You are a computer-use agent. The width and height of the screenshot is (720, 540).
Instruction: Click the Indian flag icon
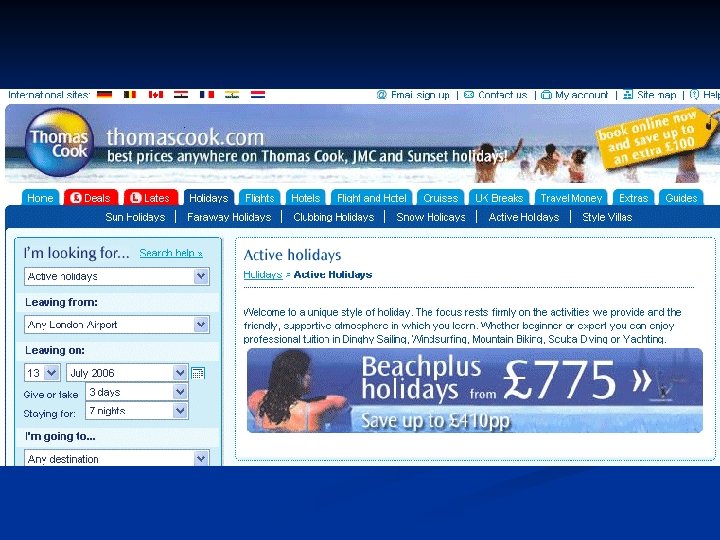coord(232,95)
